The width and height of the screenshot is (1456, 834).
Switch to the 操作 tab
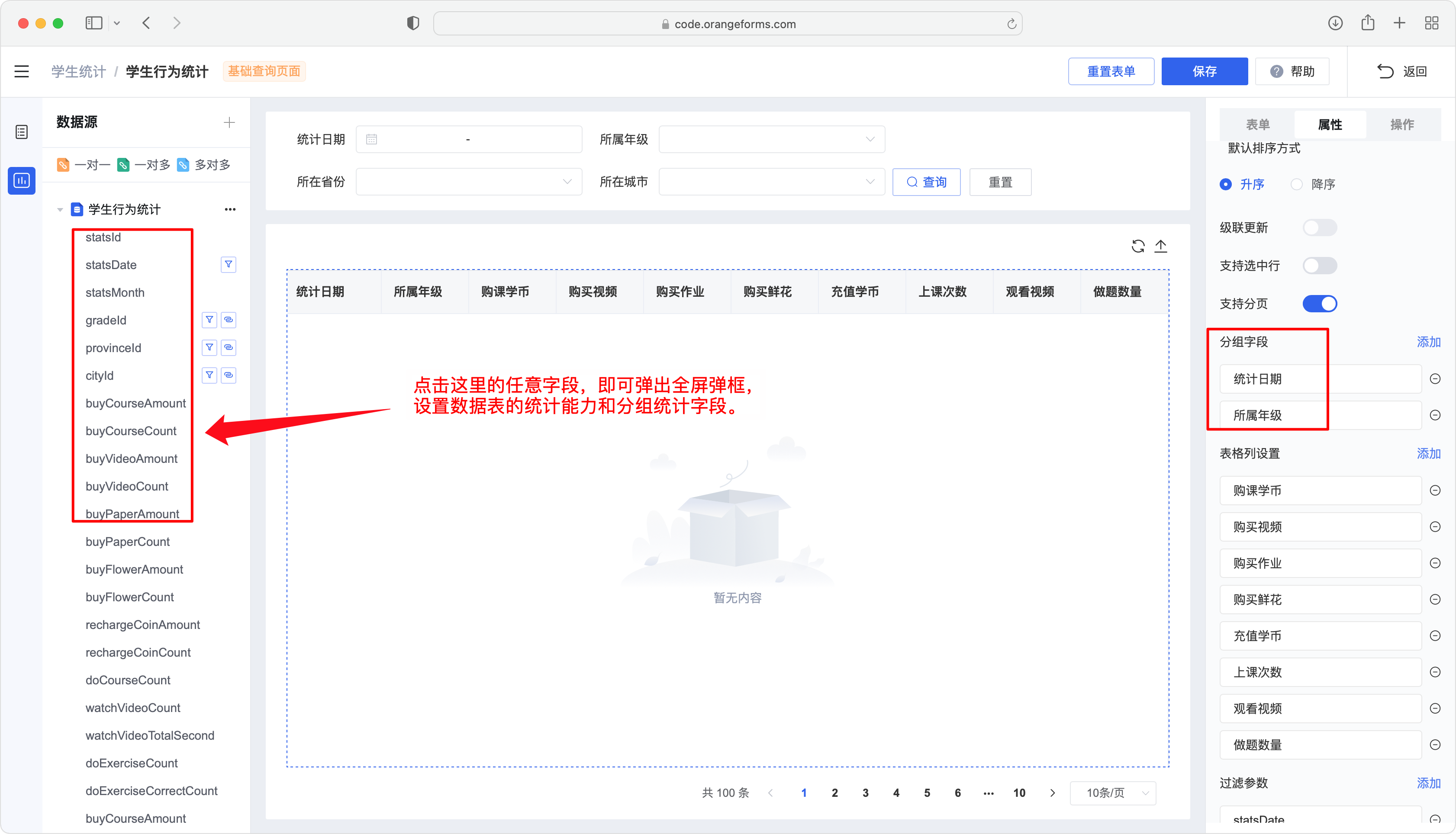click(x=1402, y=124)
